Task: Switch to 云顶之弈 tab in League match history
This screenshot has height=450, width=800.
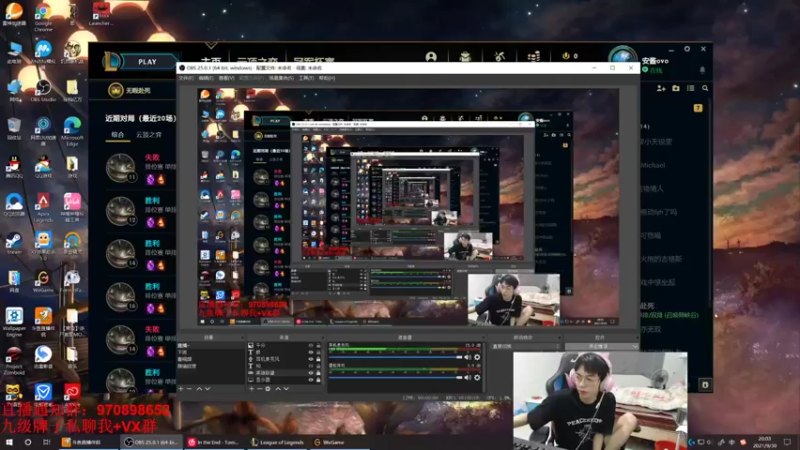Action: pos(149,135)
